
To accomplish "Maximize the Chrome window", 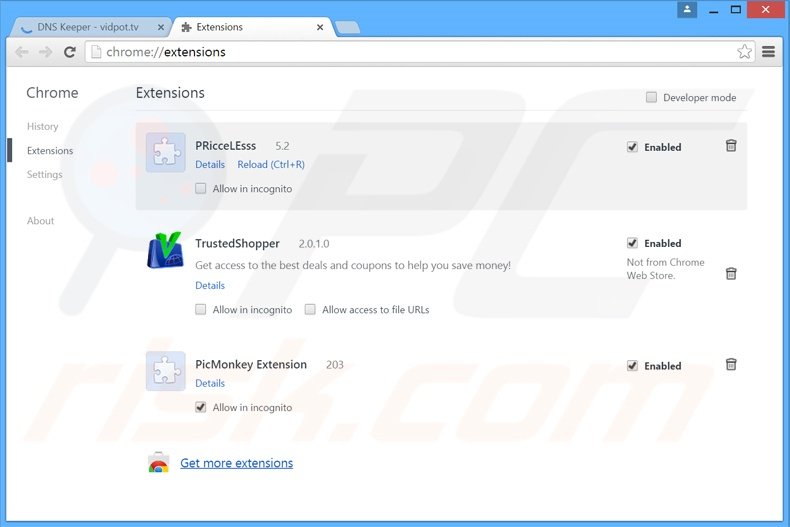I will click(x=736, y=10).
